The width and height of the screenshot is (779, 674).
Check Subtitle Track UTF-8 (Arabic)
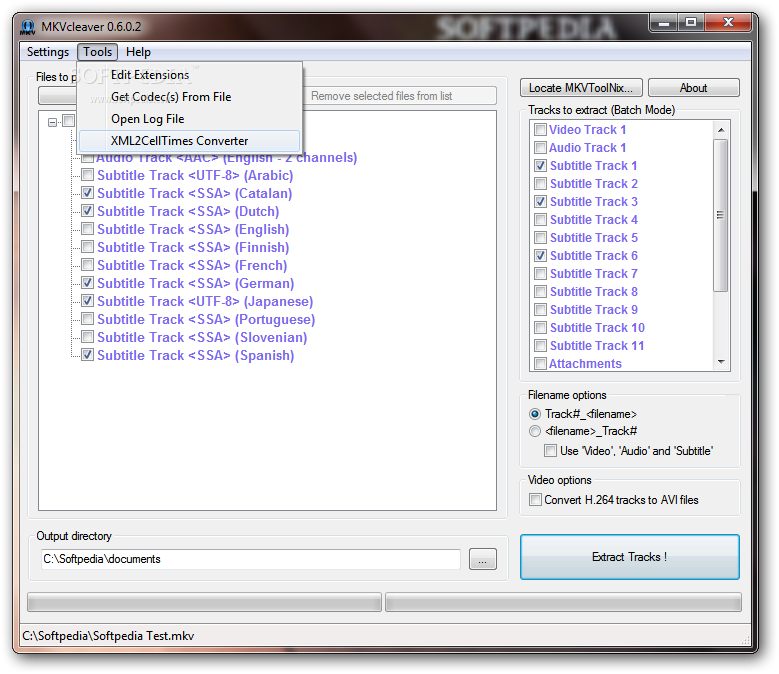click(87, 175)
